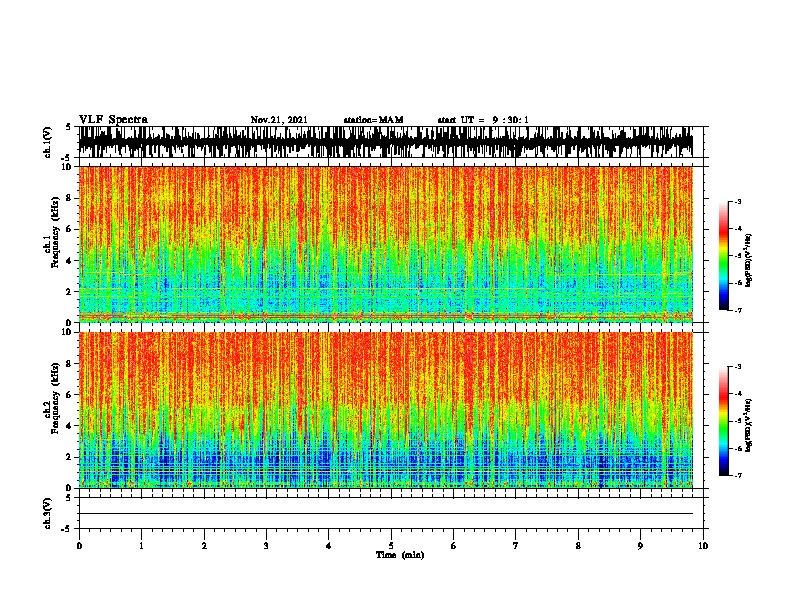Viewport: 792px width, 612px height.
Task: Click time axis tick label "5"
Action: pyautogui.click(x=391, y=546)
